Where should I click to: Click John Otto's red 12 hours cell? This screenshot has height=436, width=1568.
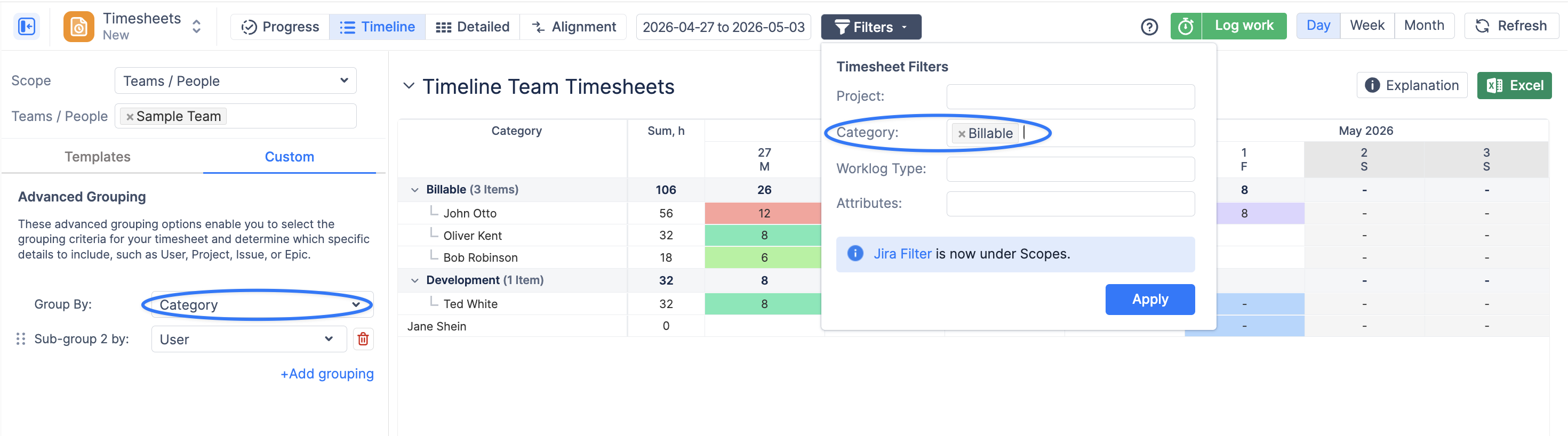pyautogui.click(x=763, y=213)
